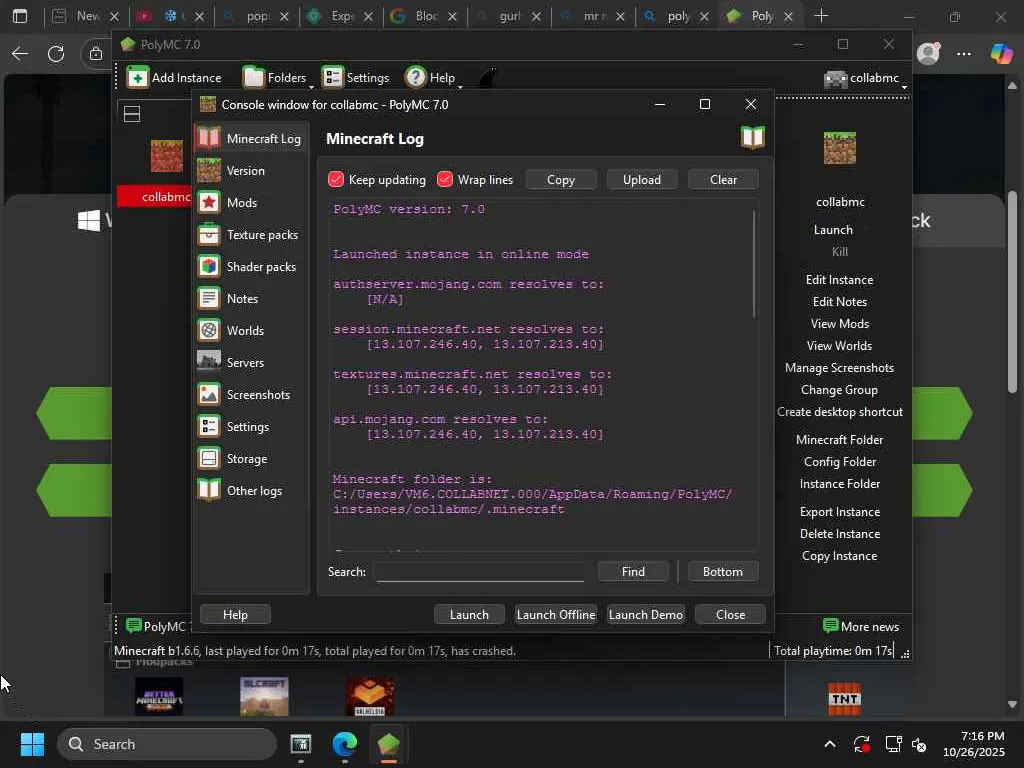Click the collabmc grass block icon in side panel
Viewport: 1024px width, 768px height.
click(x=840, y=148)
